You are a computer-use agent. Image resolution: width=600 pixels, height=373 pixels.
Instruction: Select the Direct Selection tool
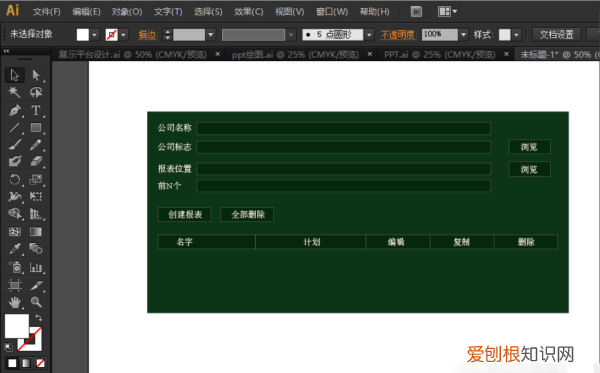coord(36,75)
